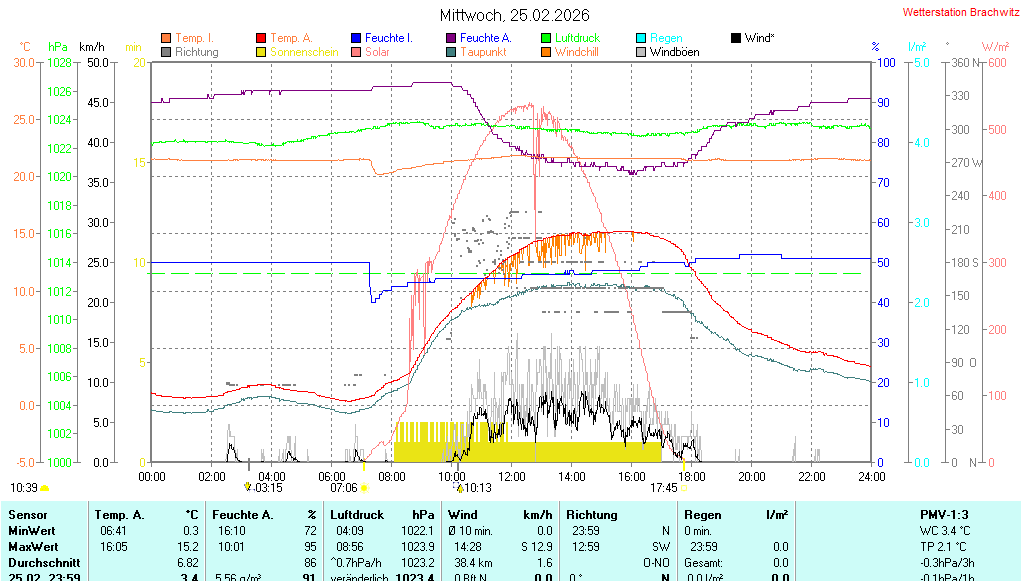Click the red Temp. A. legend box
Viewport: 1021px width, 581px height.
pos(261,38)
